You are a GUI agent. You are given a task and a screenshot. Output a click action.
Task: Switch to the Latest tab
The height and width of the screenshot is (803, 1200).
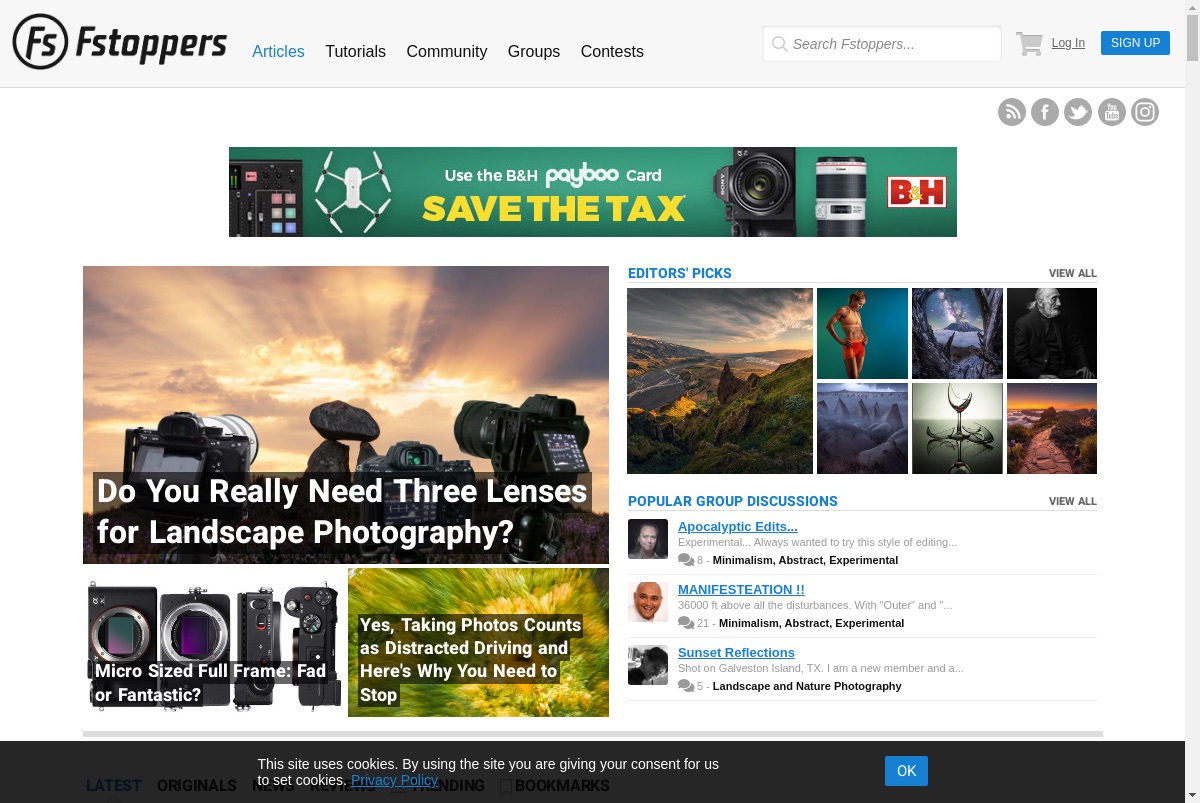(x=114, y=786)
